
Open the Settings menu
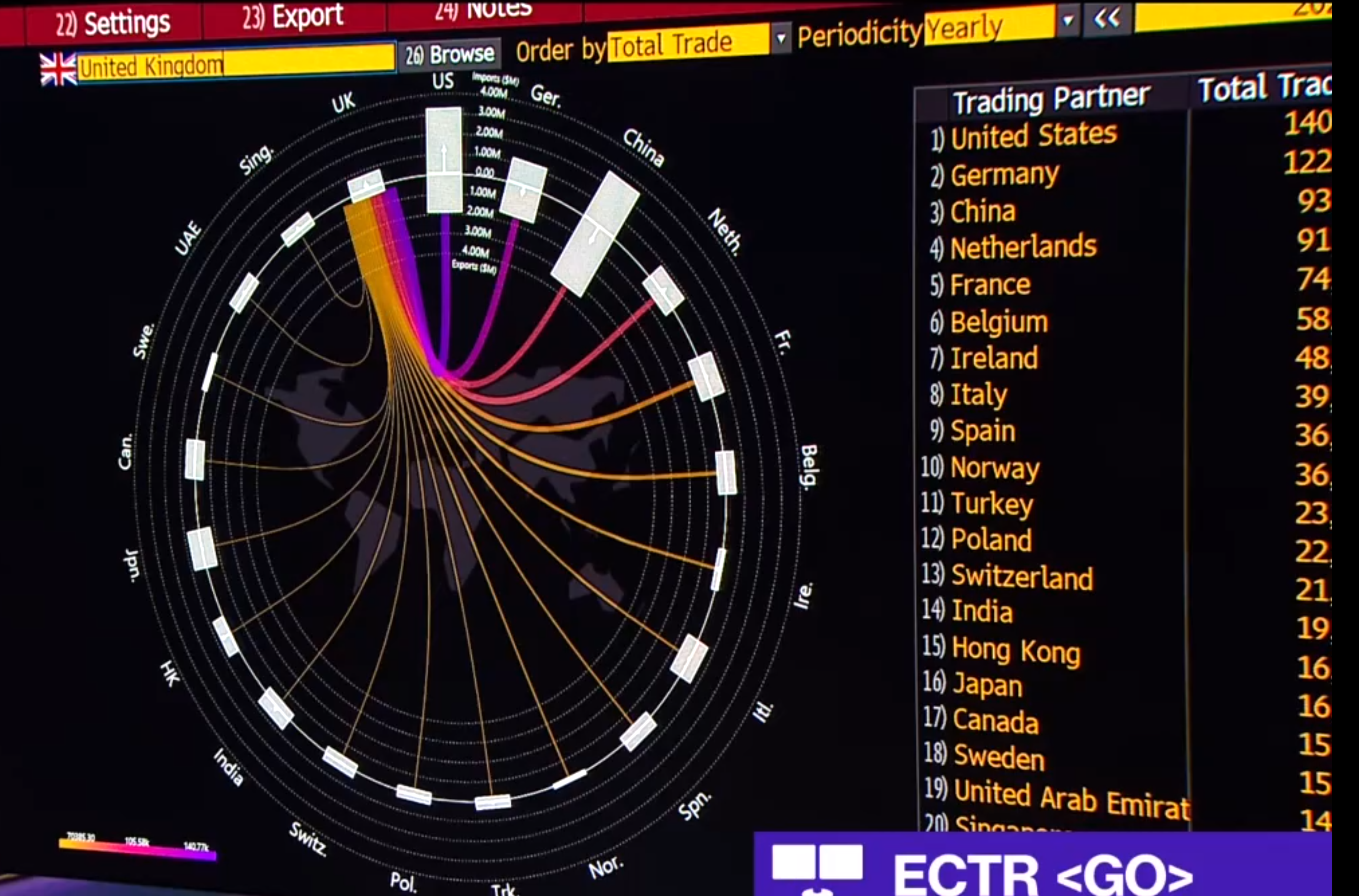(x=113, y=23)
